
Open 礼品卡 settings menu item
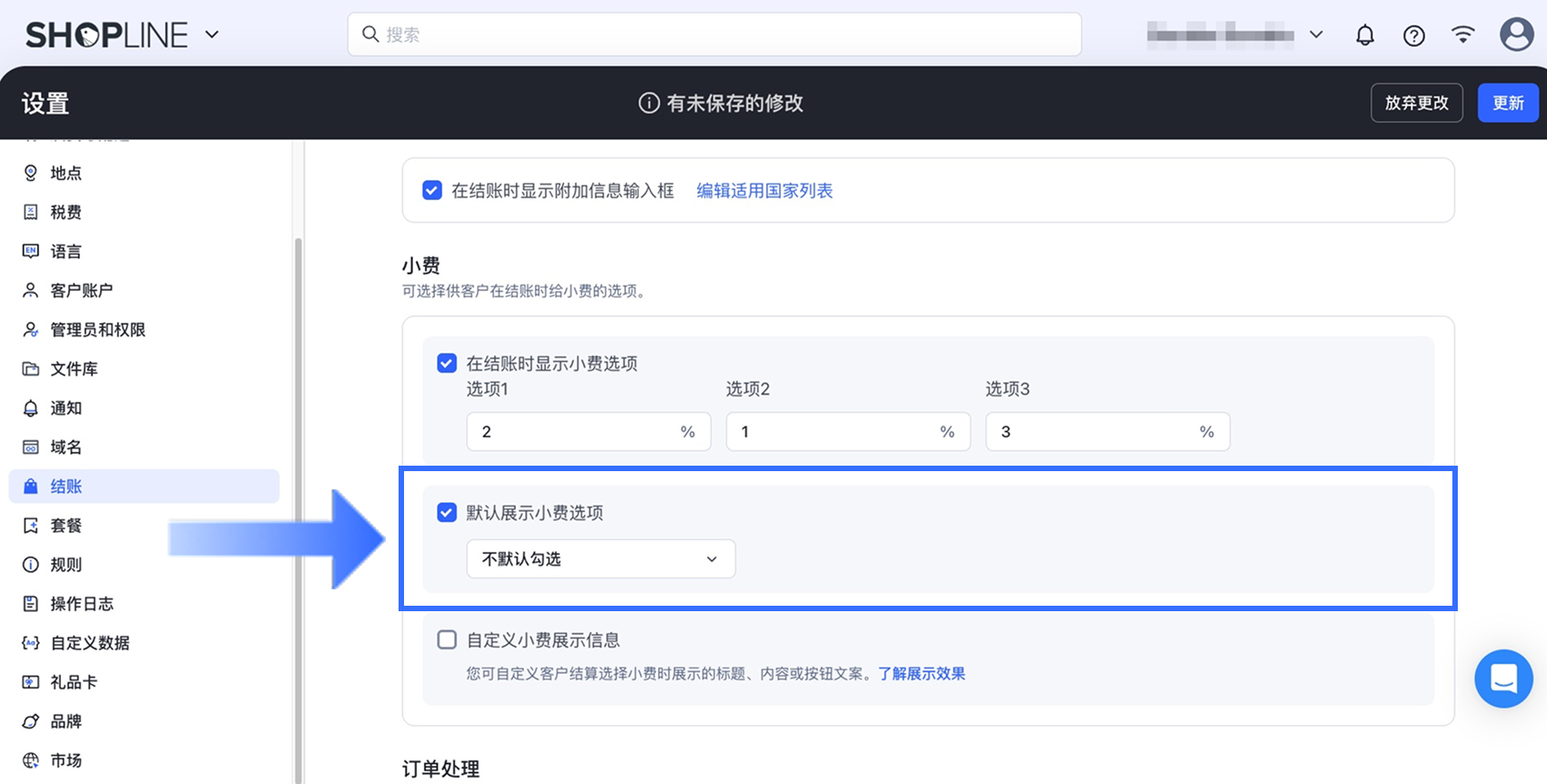[144, 681]
